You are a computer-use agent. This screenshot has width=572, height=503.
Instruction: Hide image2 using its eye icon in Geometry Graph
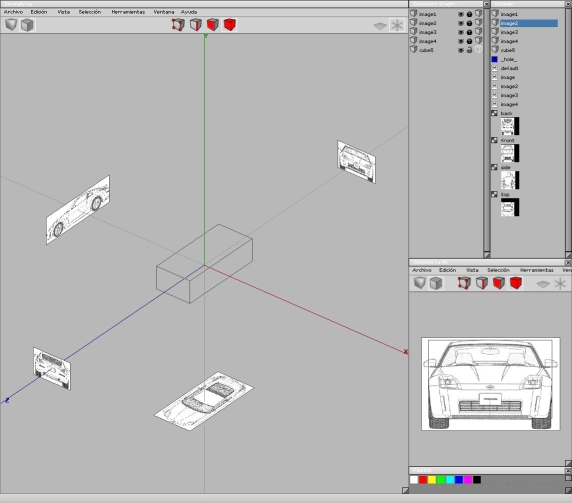461,23
